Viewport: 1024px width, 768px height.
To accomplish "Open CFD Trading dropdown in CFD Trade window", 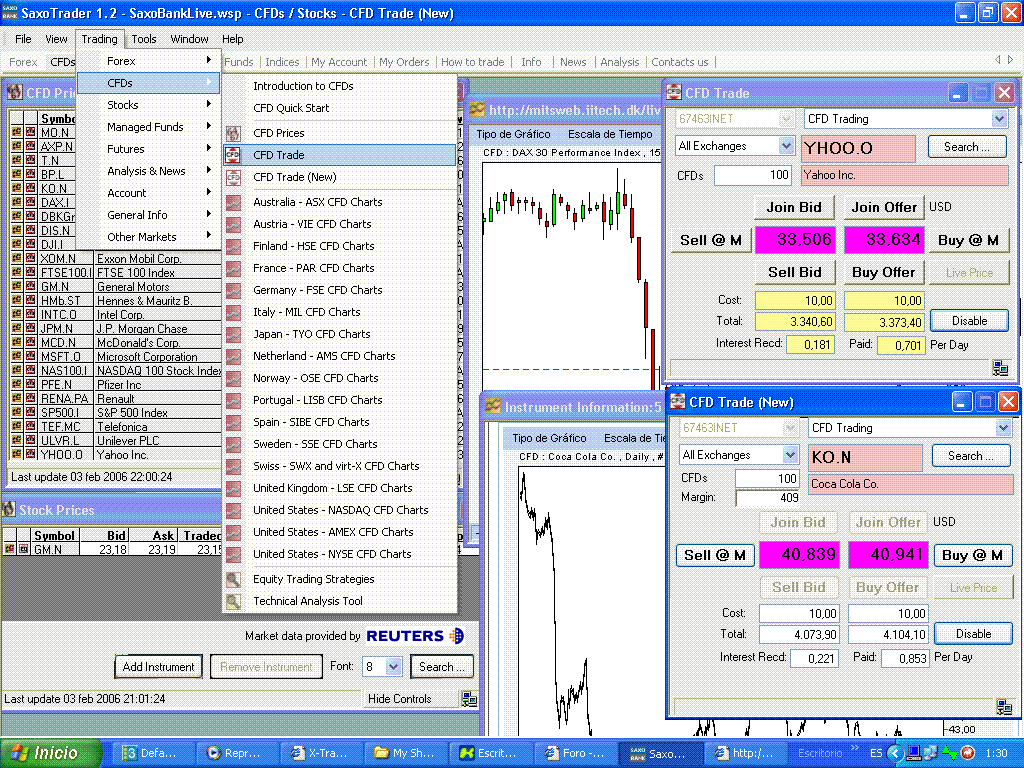I will point(999,119).
